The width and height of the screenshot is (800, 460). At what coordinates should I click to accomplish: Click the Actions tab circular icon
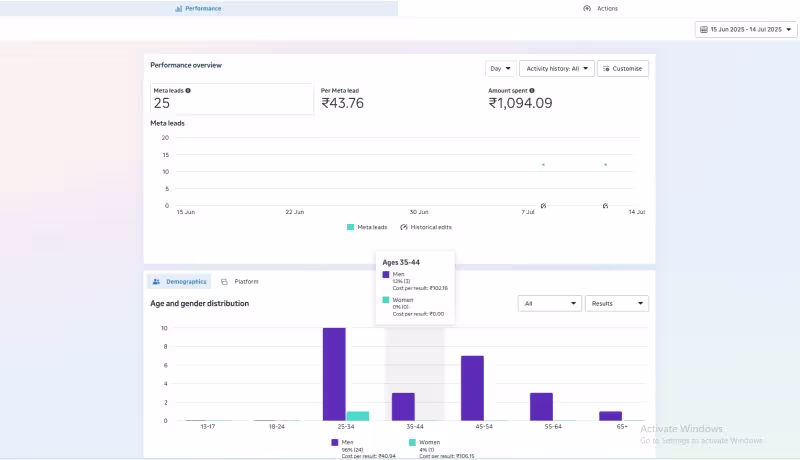click(x=587, y=9)
